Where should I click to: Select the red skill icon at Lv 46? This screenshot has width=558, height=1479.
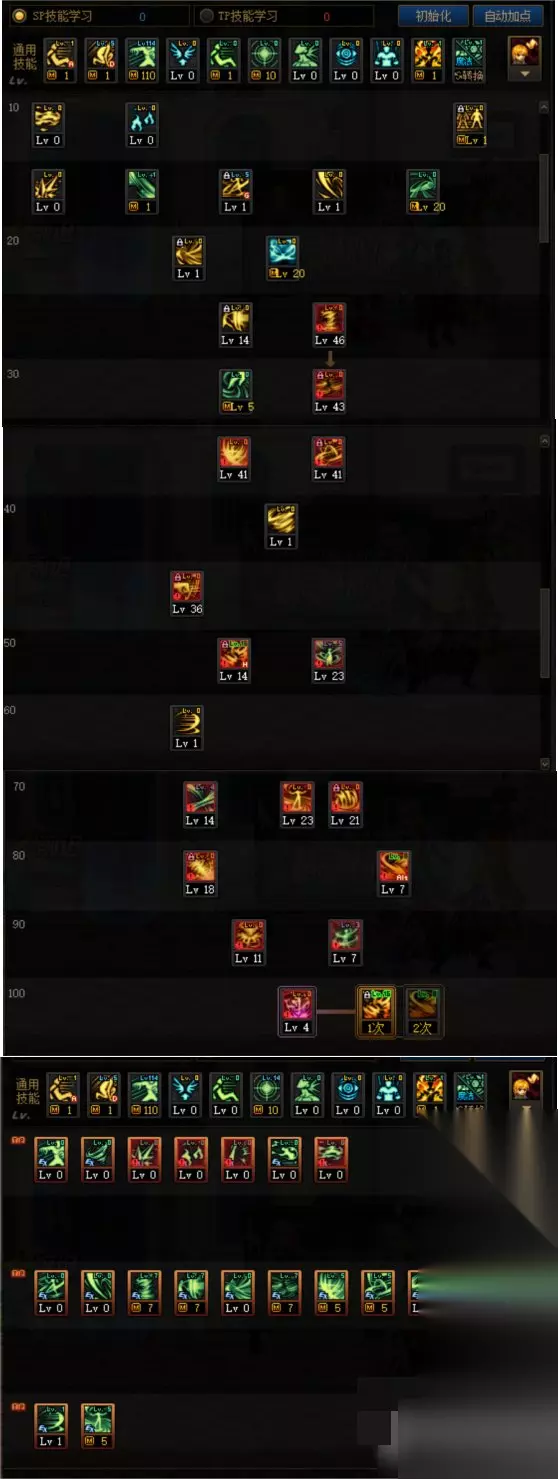(x=329, y=323)
